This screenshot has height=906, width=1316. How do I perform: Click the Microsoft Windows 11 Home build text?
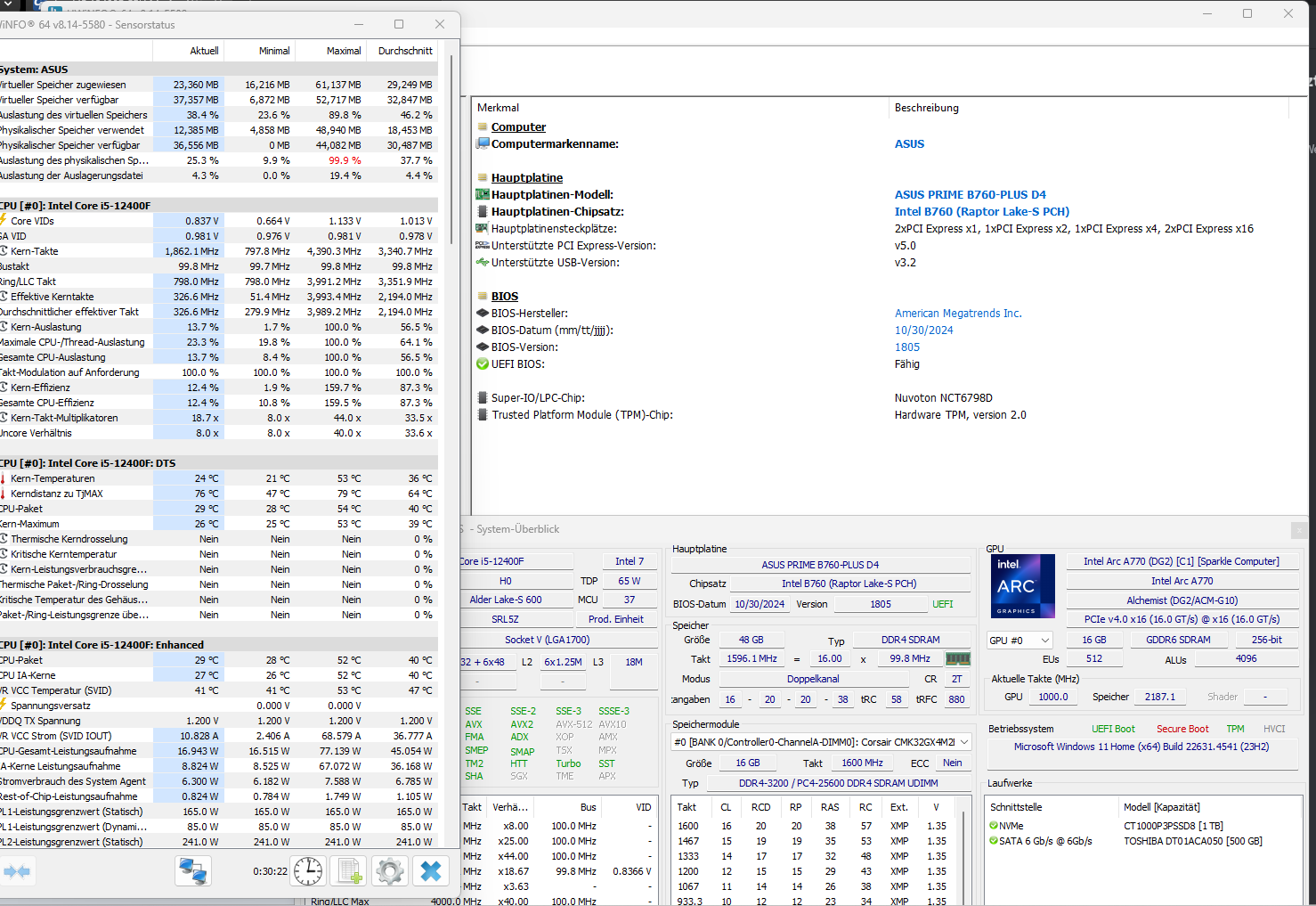(1141, 747)
